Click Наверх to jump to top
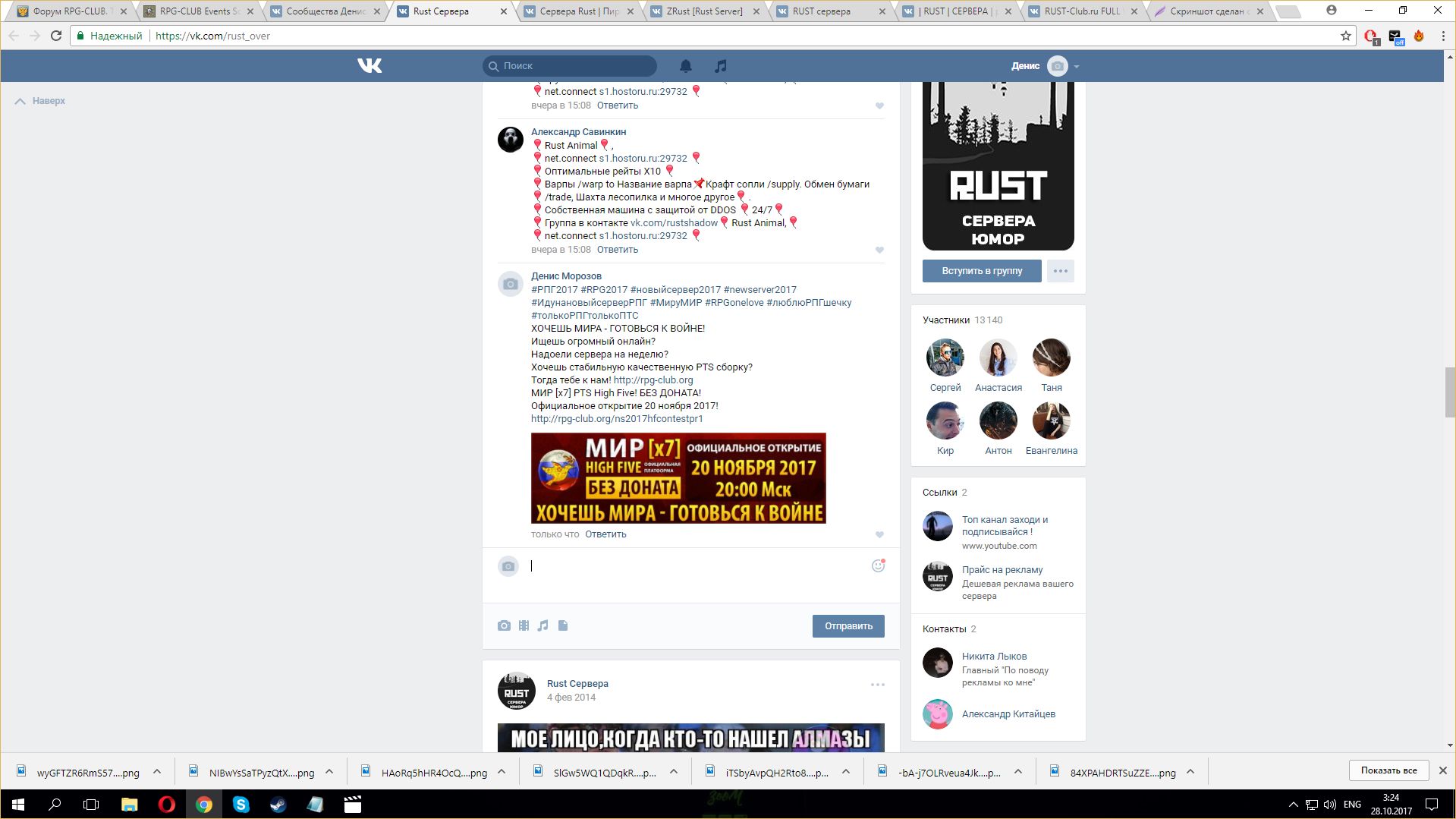This screenshot has width=1456, height=819. coord(40,101)
